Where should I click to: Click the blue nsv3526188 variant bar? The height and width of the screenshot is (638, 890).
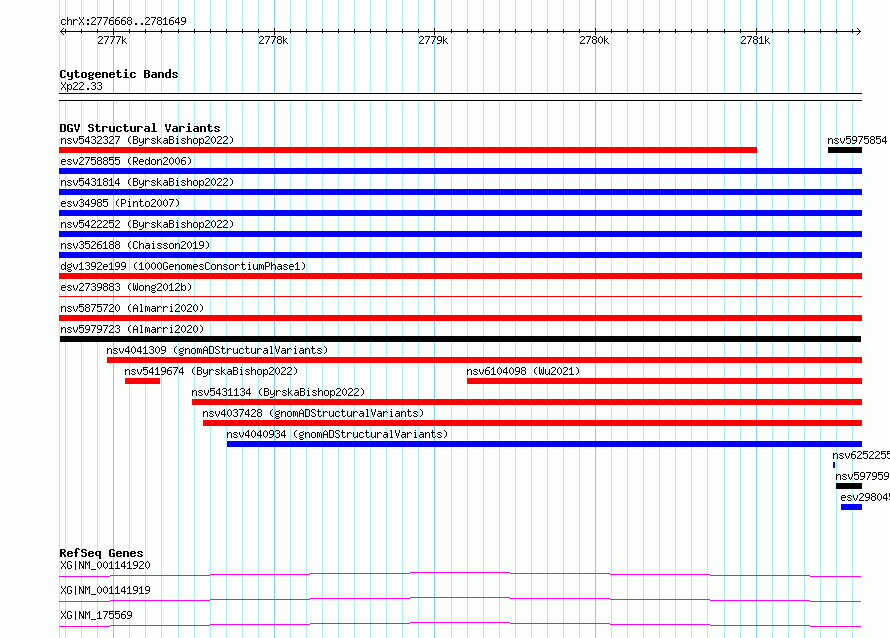click(x=460, y=255)
